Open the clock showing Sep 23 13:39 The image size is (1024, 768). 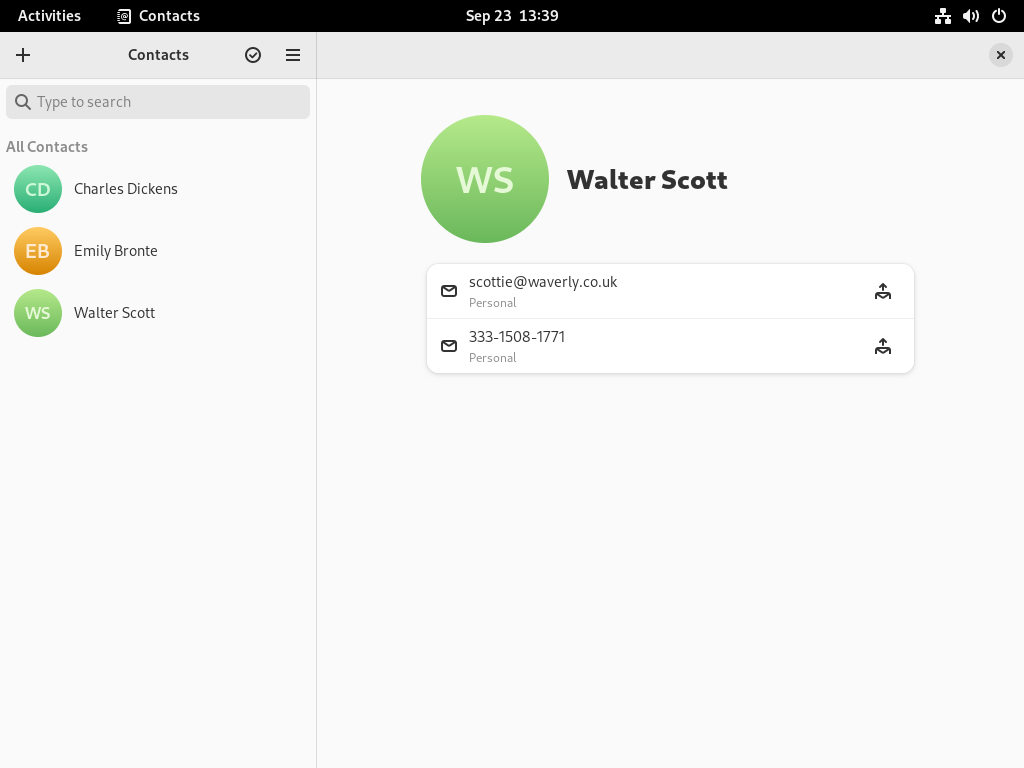click(512, 16)
